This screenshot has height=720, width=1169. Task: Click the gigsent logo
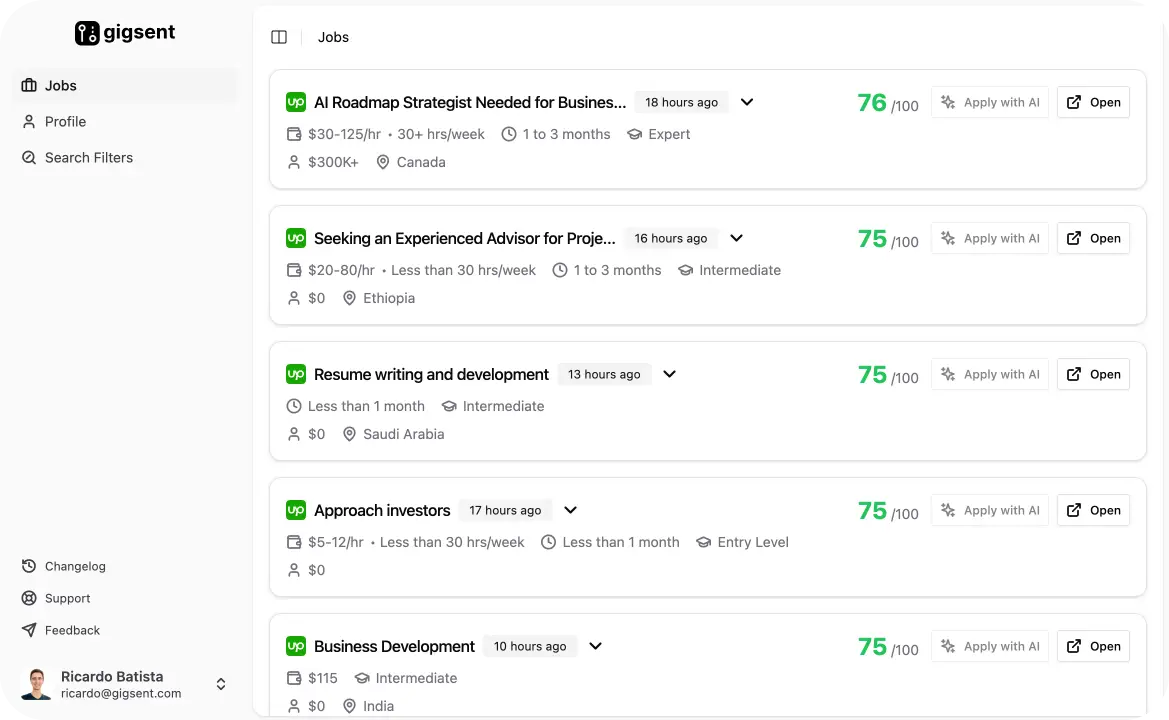point(125,33)
